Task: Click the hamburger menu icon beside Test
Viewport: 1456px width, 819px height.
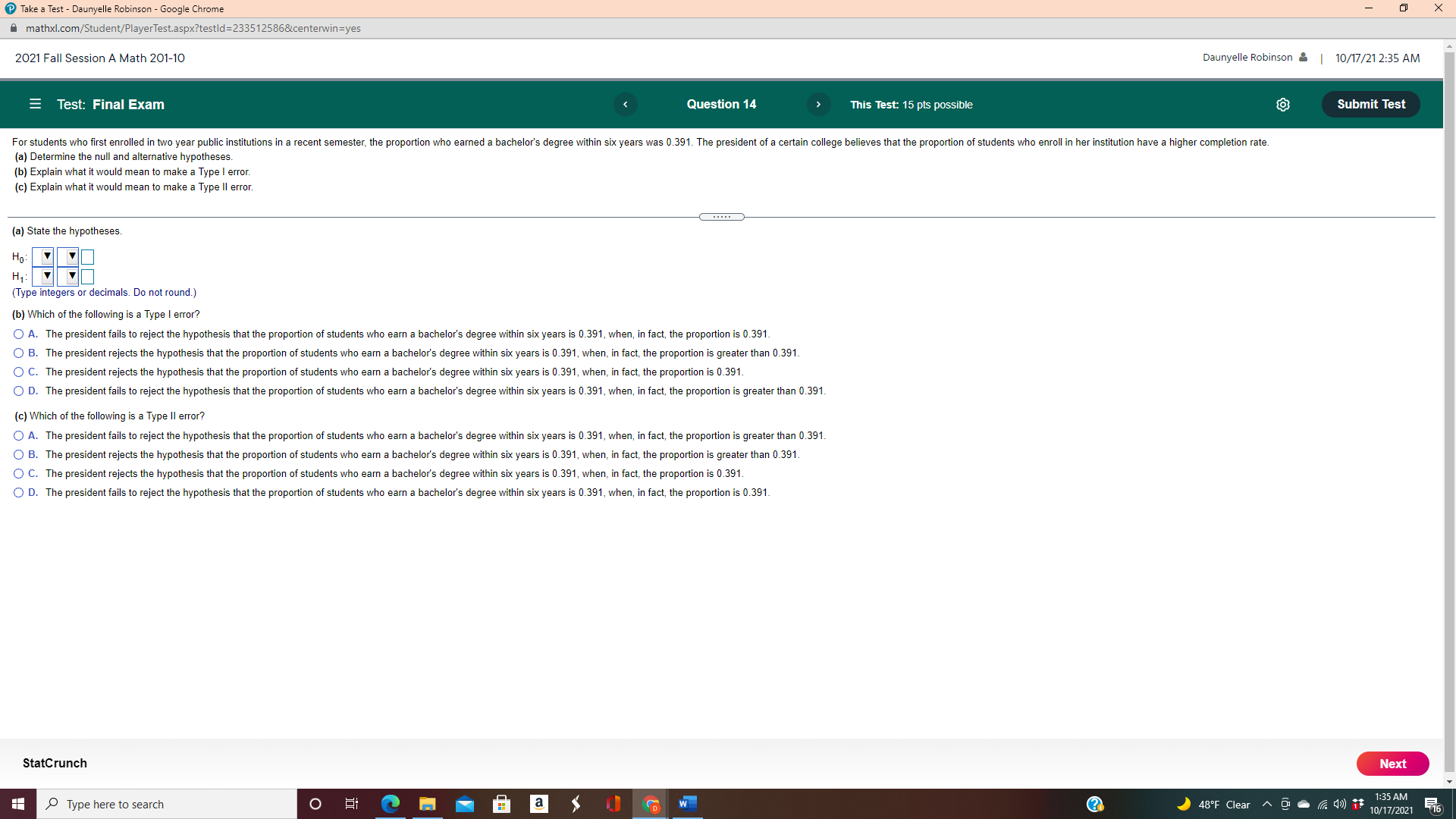Action: [35, 104]
